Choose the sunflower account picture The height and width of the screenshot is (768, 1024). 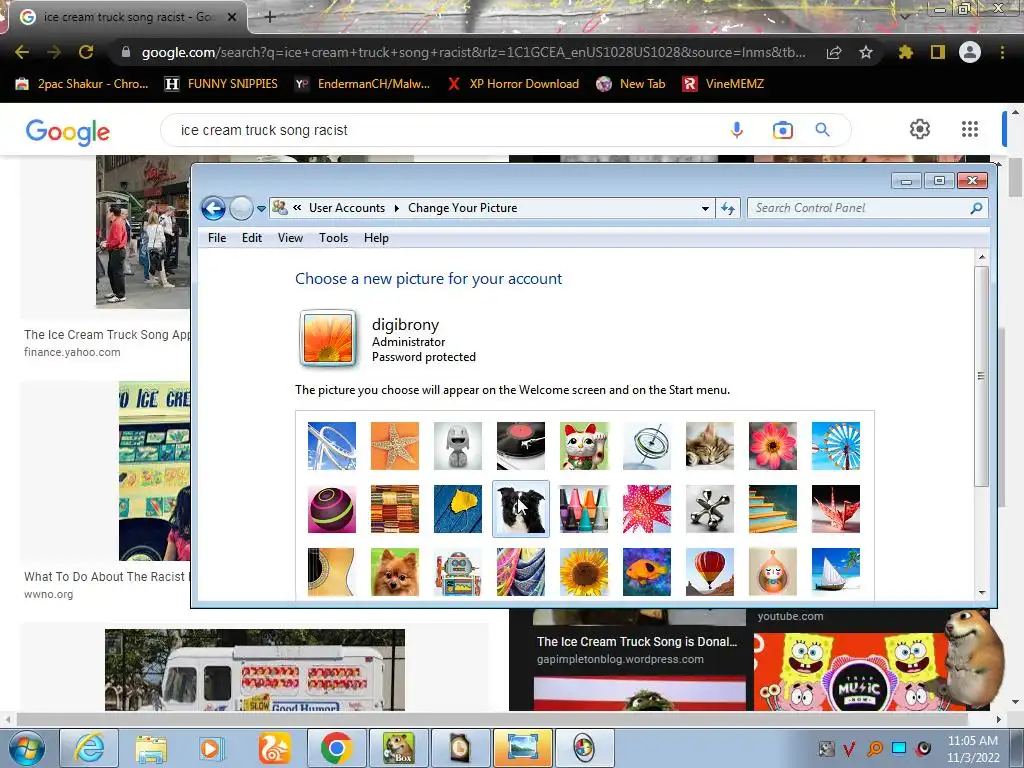coord(584,571)
